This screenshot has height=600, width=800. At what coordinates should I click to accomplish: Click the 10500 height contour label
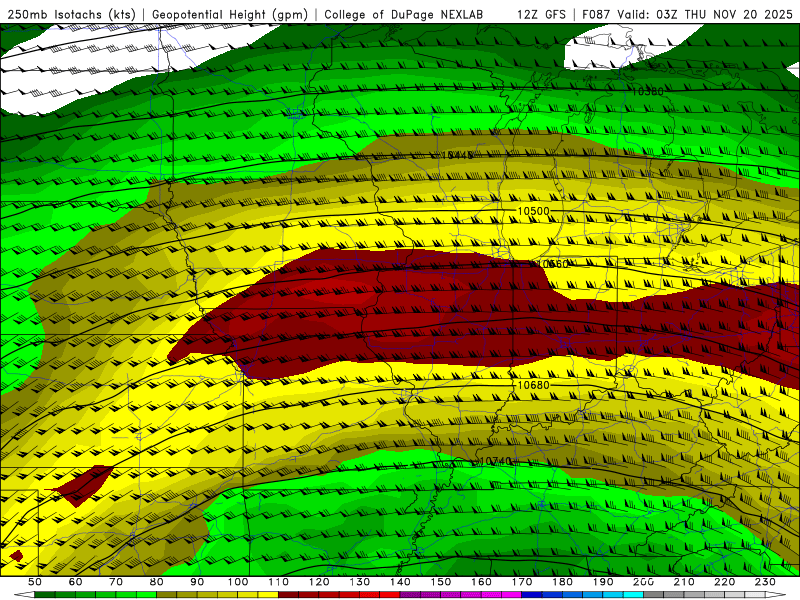pyautogui.click(x=533, y=211)
